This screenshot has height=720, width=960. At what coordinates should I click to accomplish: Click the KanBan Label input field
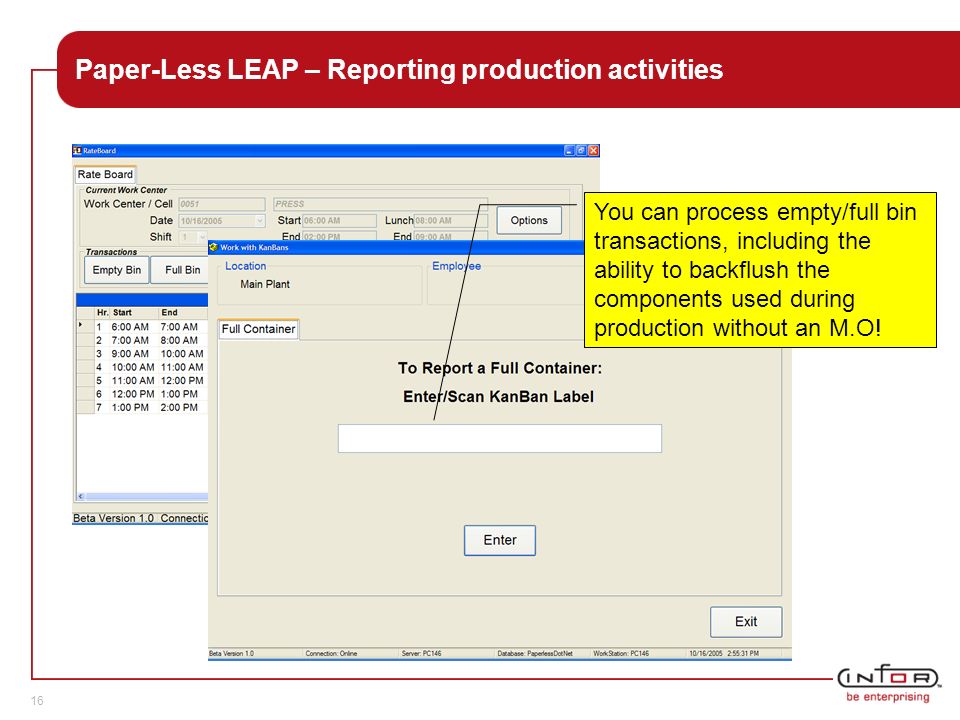pyautogui.click(x=500, y=438)
